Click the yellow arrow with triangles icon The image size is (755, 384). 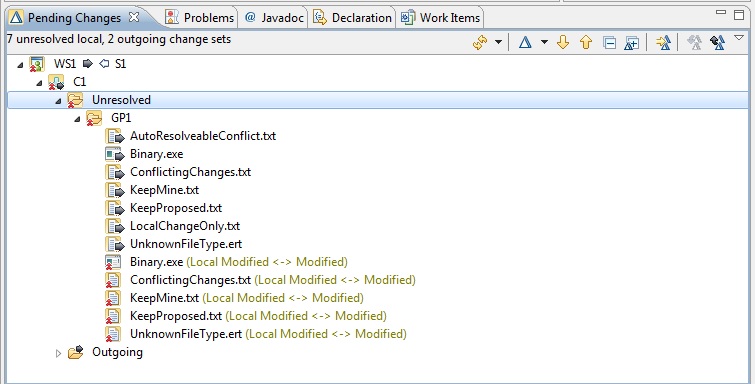pyautogui.click(x=664, y=42)
